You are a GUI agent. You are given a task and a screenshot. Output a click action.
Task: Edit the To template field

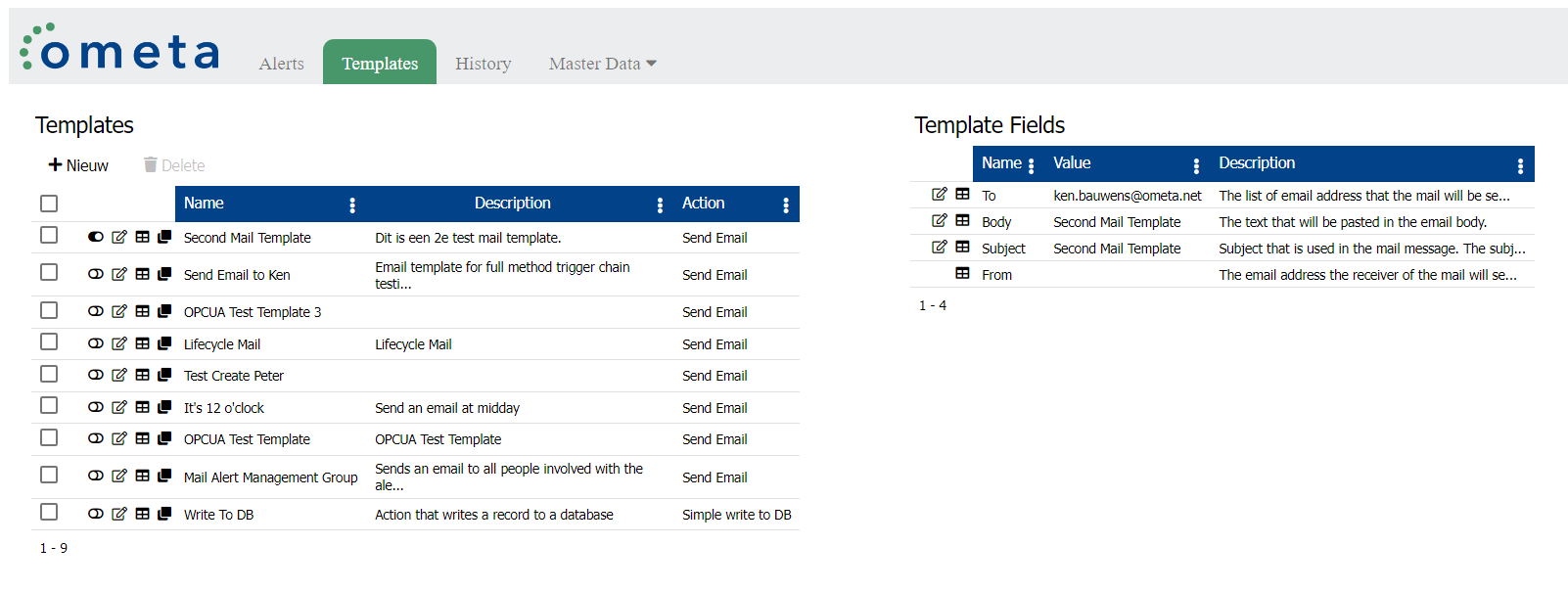[940, 194]
